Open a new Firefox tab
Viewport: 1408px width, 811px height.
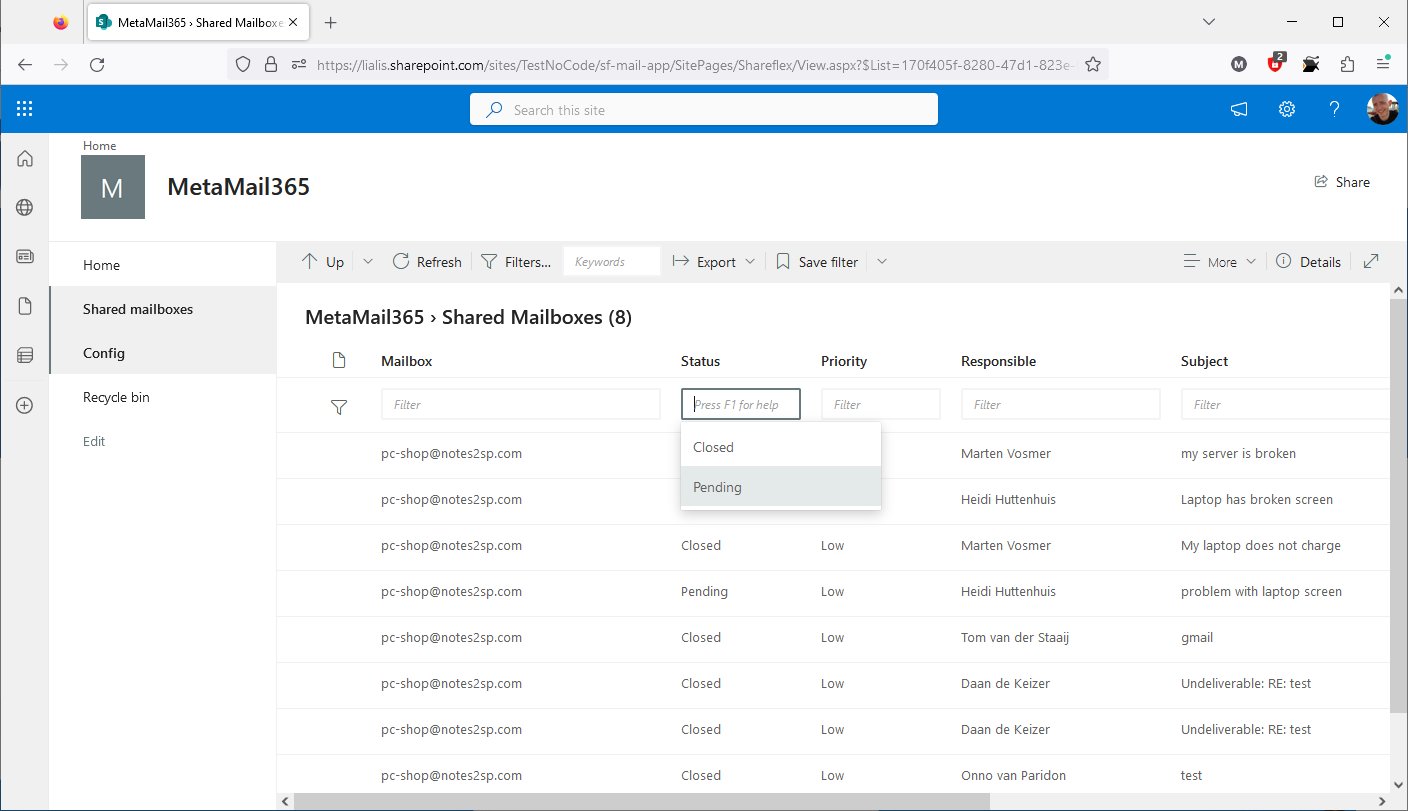pos(331,22)
